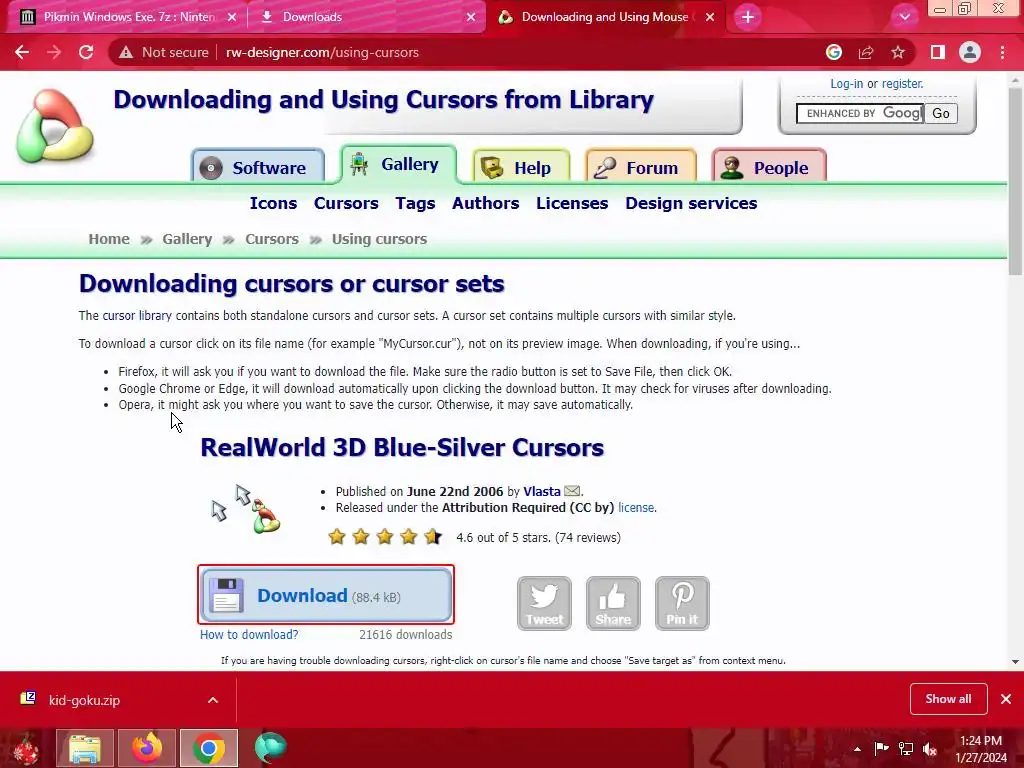This screenshot has width=1024, height=768.
Task: Go to Cursors submenu
Action: point(346,203)
